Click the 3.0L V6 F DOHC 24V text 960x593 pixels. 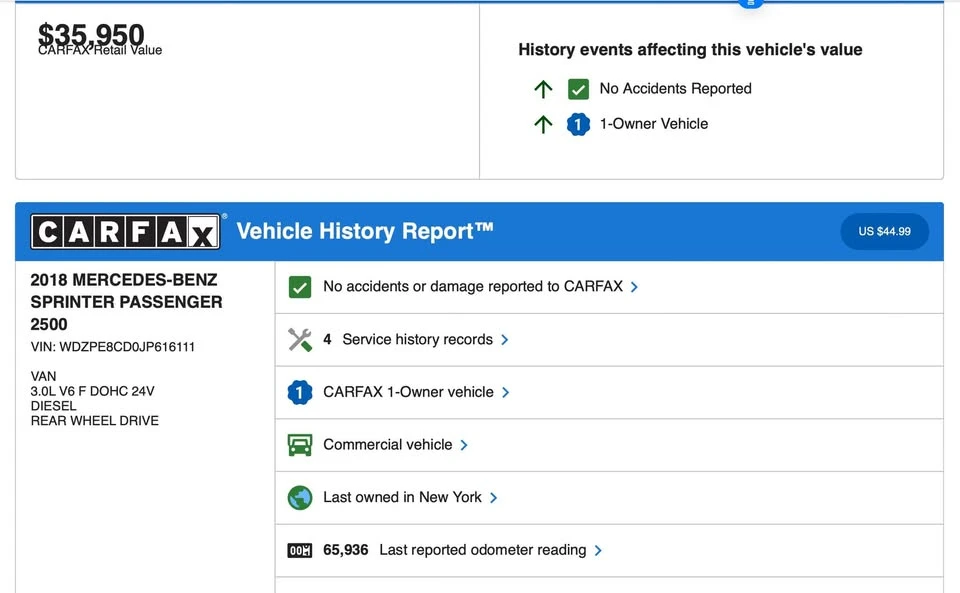[x=92, y=391]
